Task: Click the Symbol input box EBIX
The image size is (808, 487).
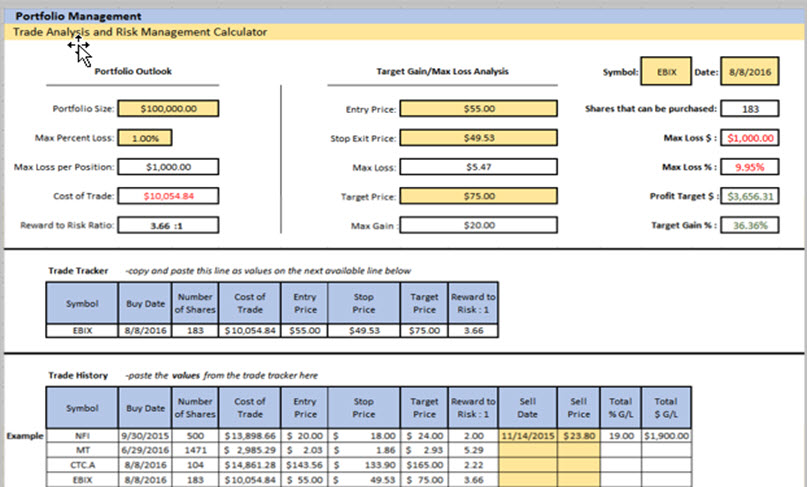Action: click(x=666, y=72)
